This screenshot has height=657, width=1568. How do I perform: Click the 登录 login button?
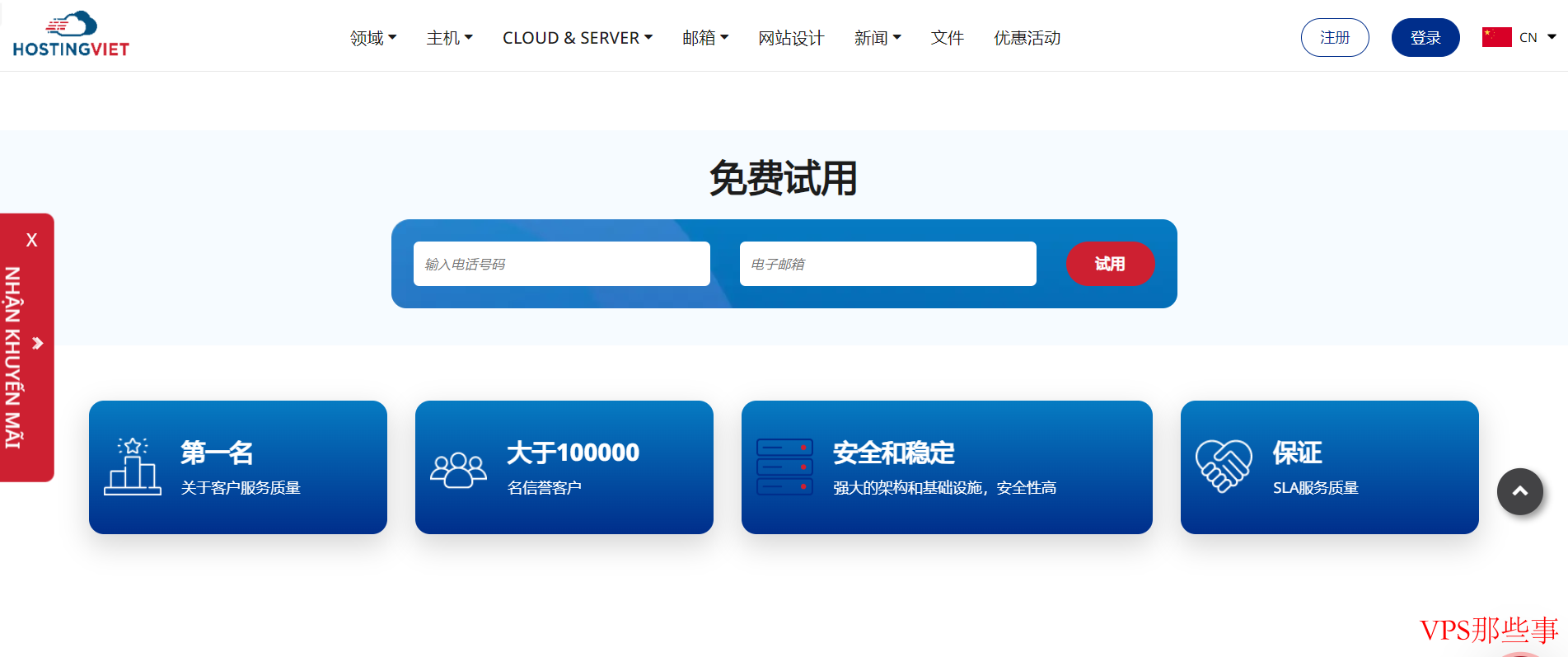pos(1425,37)
